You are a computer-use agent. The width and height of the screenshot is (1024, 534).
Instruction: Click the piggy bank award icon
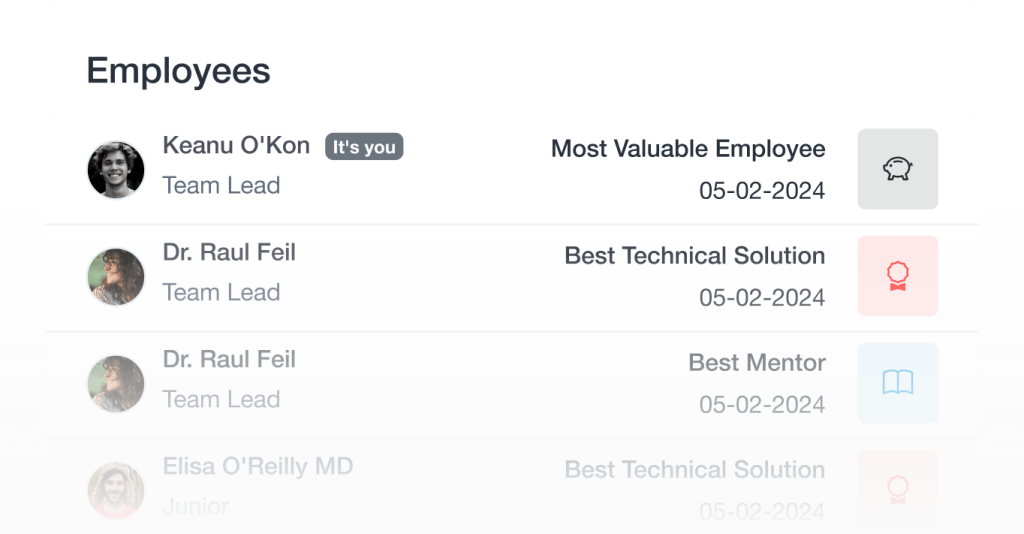(x=897, y=169)
